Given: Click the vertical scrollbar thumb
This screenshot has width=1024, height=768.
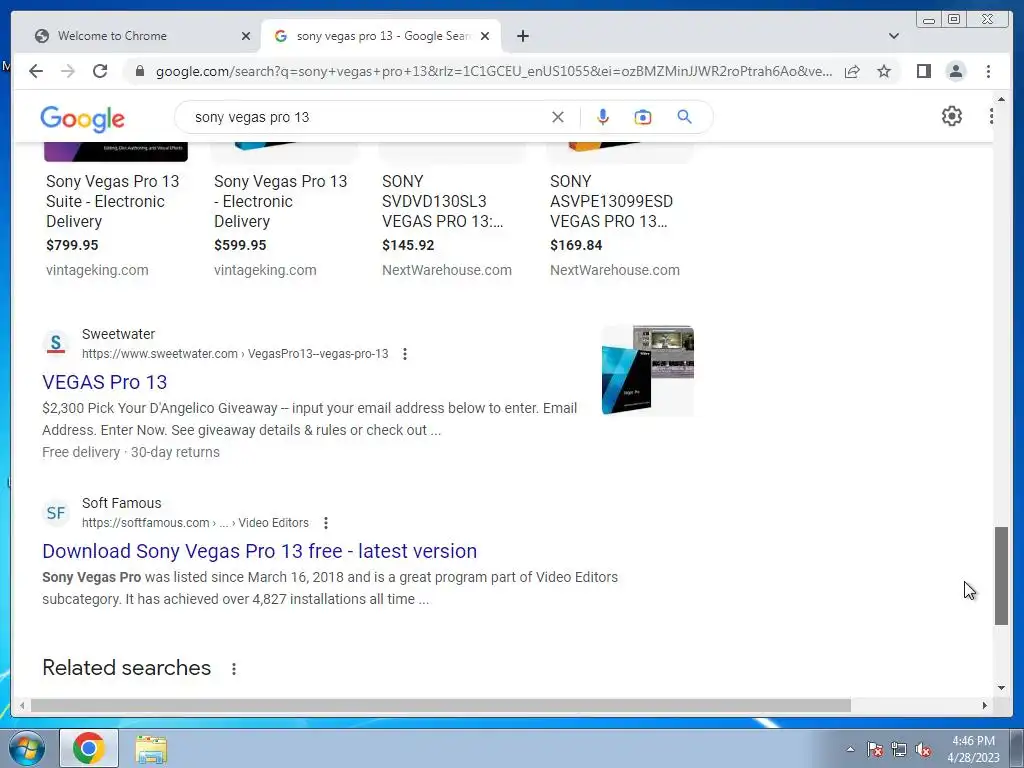Looking at the screenshot, I should [1001, 575].
